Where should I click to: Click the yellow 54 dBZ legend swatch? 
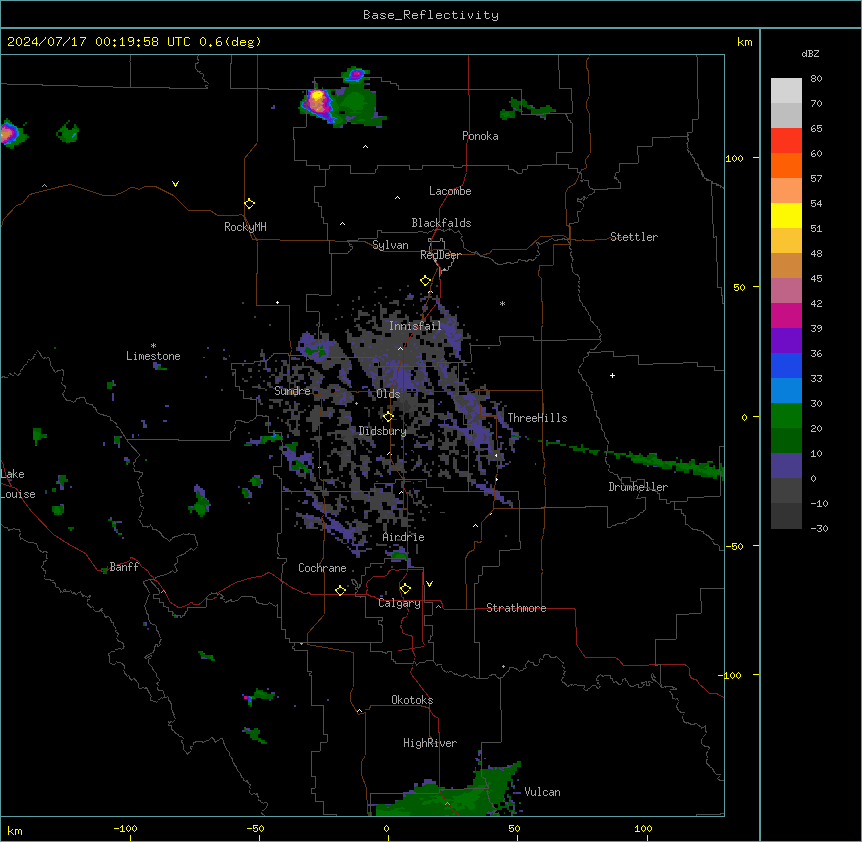pyautogui.click(x=786, y=215)
